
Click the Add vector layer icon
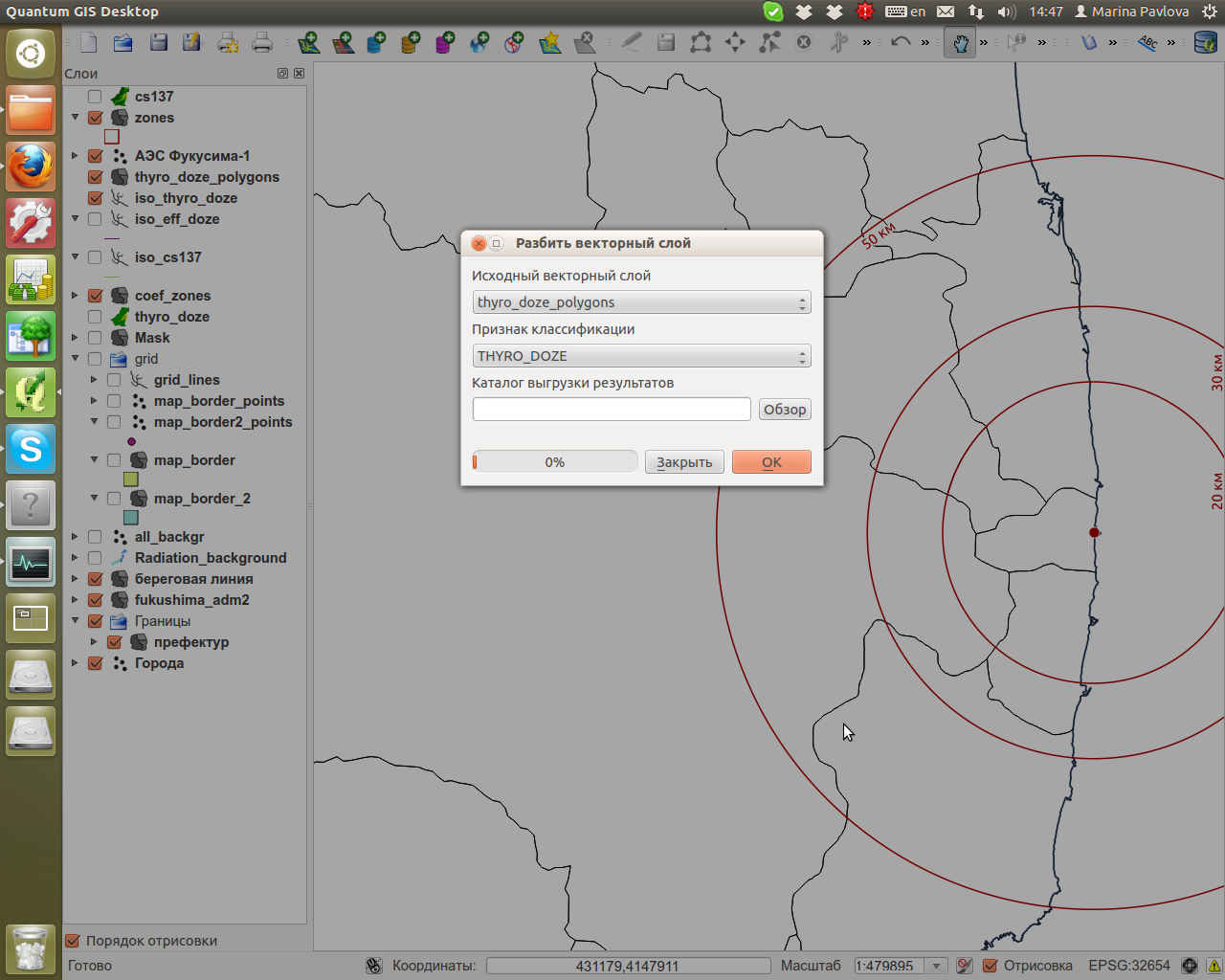[x=308, y=42]
